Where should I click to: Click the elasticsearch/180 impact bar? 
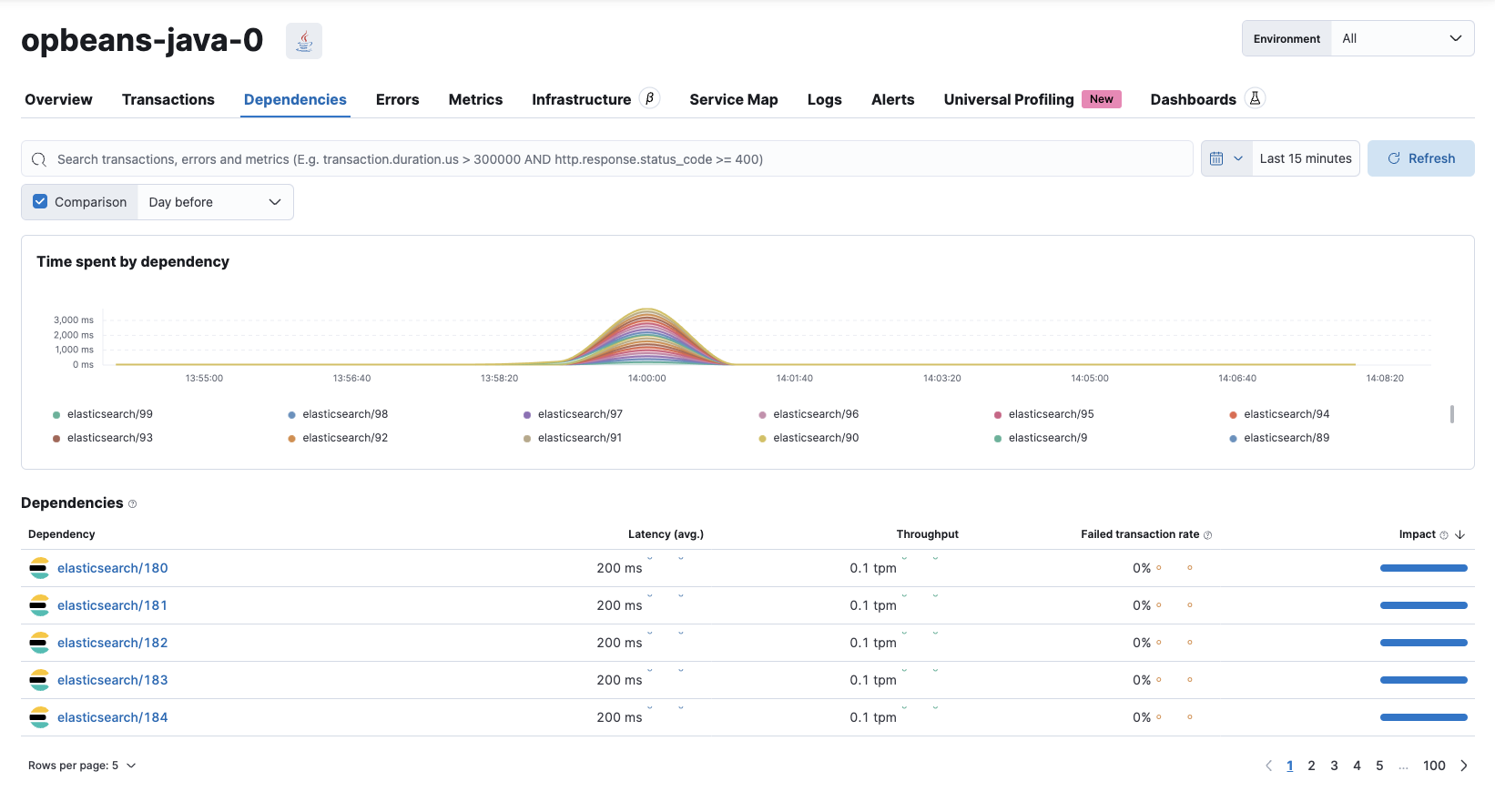click(1424, 568)
